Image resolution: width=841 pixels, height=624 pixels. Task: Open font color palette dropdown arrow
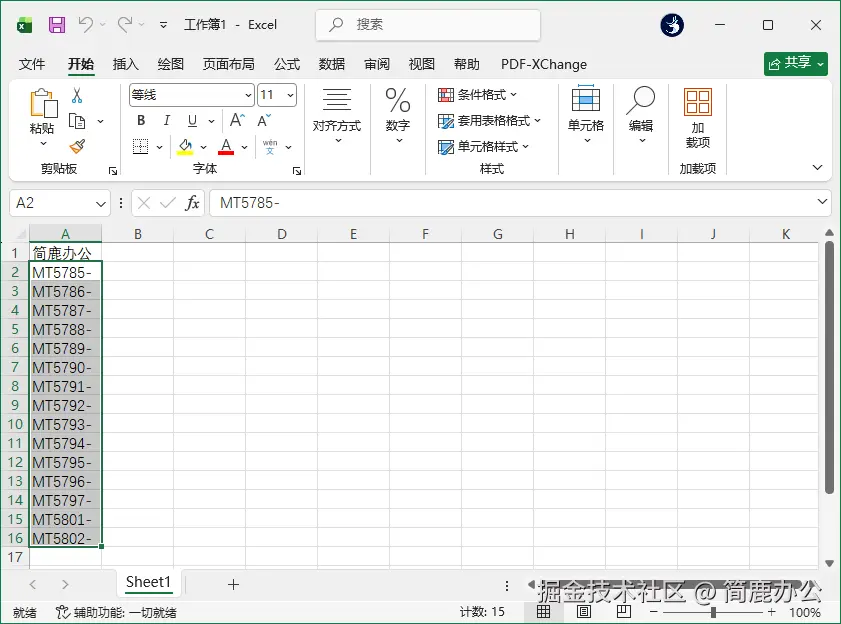click(x=244, y=147)
